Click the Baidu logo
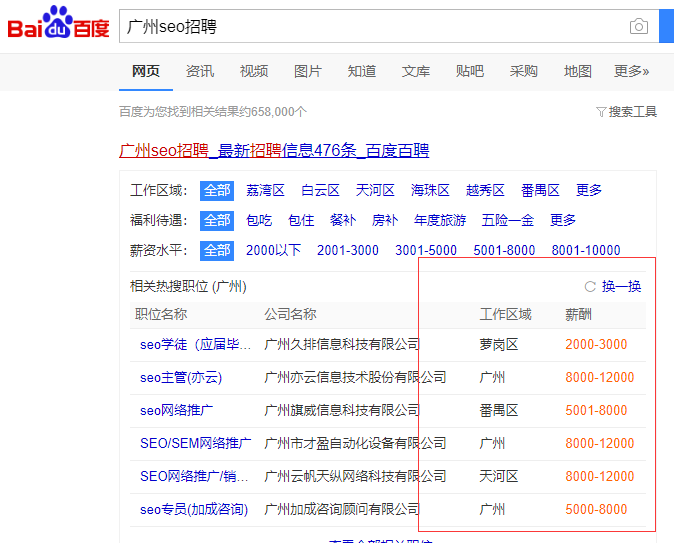Image resolution: width=674 pixels, height=543 pixels. 58,25
